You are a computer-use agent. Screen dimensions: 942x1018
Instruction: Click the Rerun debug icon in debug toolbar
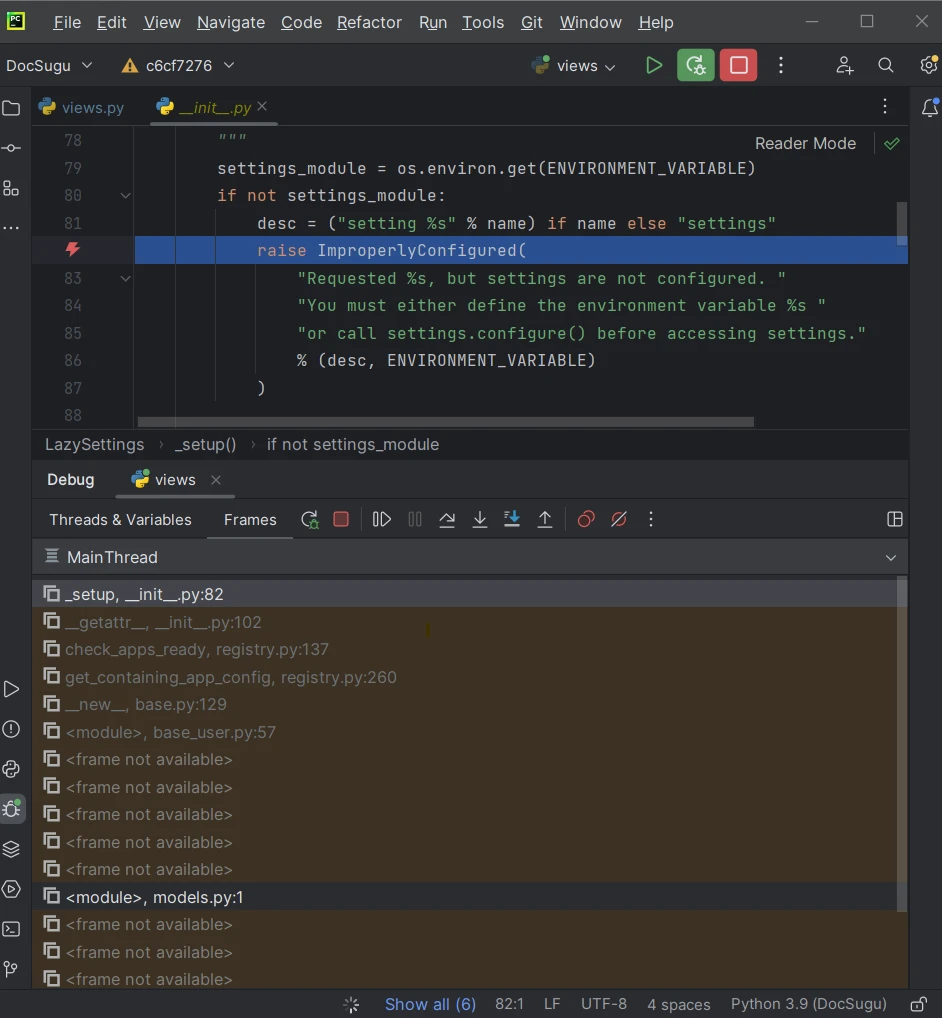pyautogui.click(x=310, y=520)
